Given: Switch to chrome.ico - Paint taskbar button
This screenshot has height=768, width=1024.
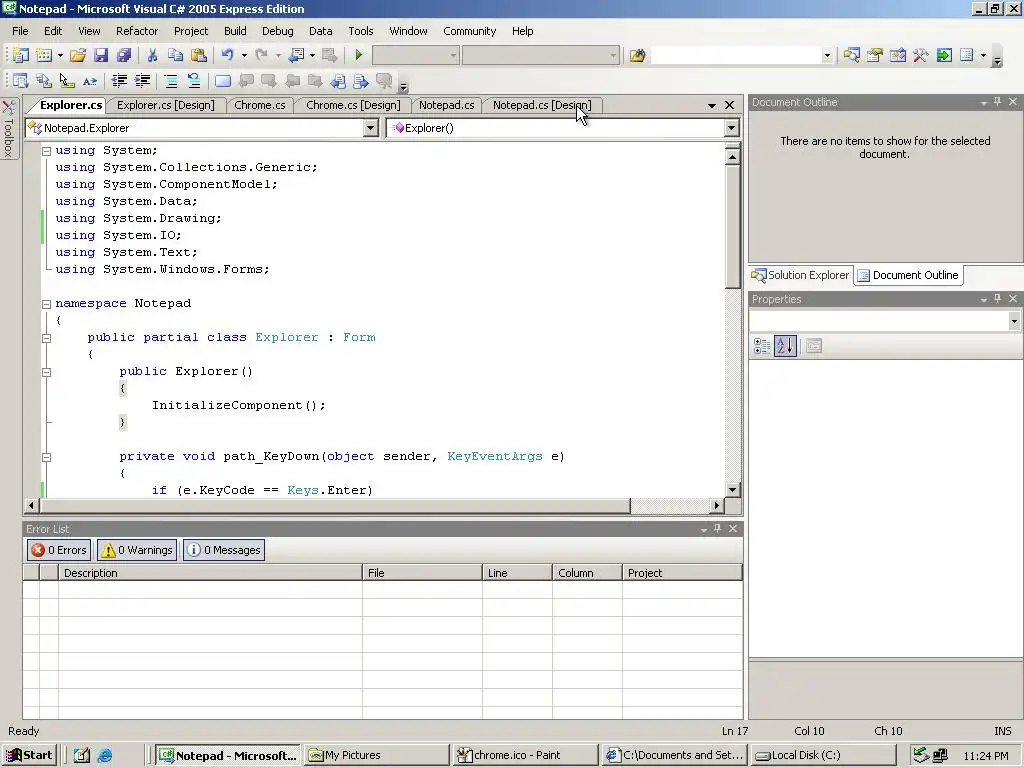Looking at the screenshot, I should click(524, 755).
